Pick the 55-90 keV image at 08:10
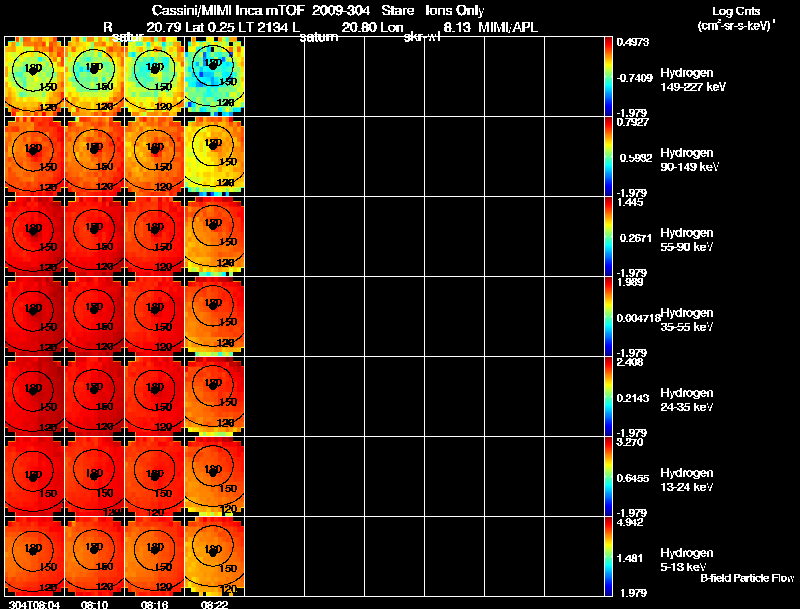The height and width of the screenshot is (609, 800). point(94,236)
